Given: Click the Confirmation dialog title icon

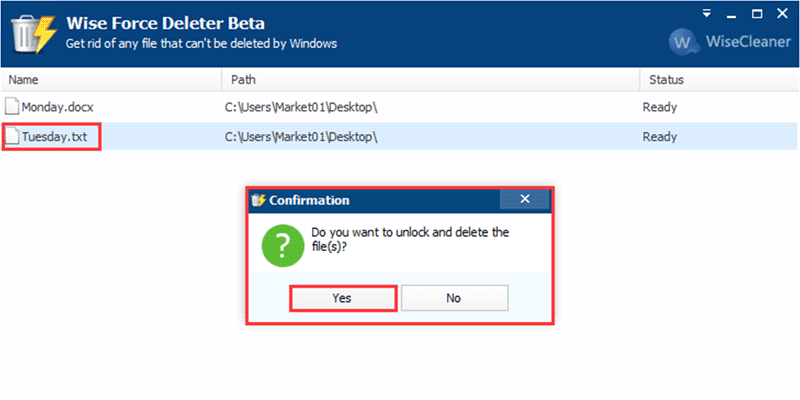Looking at the screenshot, I should [259, 200].
